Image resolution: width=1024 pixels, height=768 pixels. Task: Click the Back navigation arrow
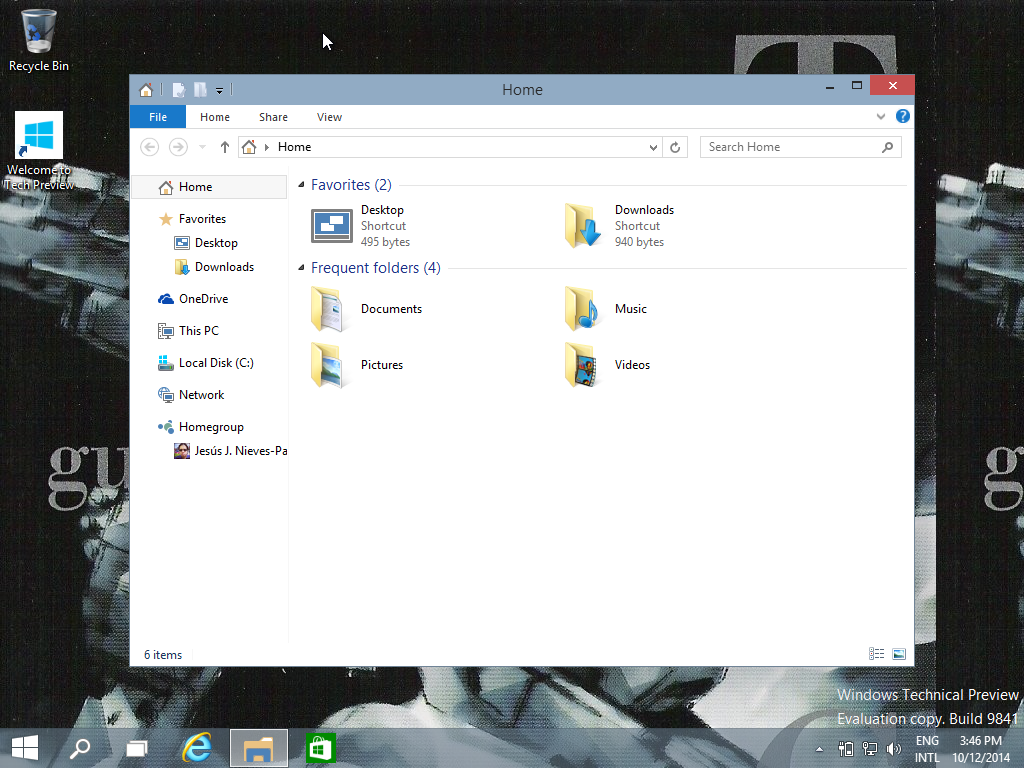[150, 147]
